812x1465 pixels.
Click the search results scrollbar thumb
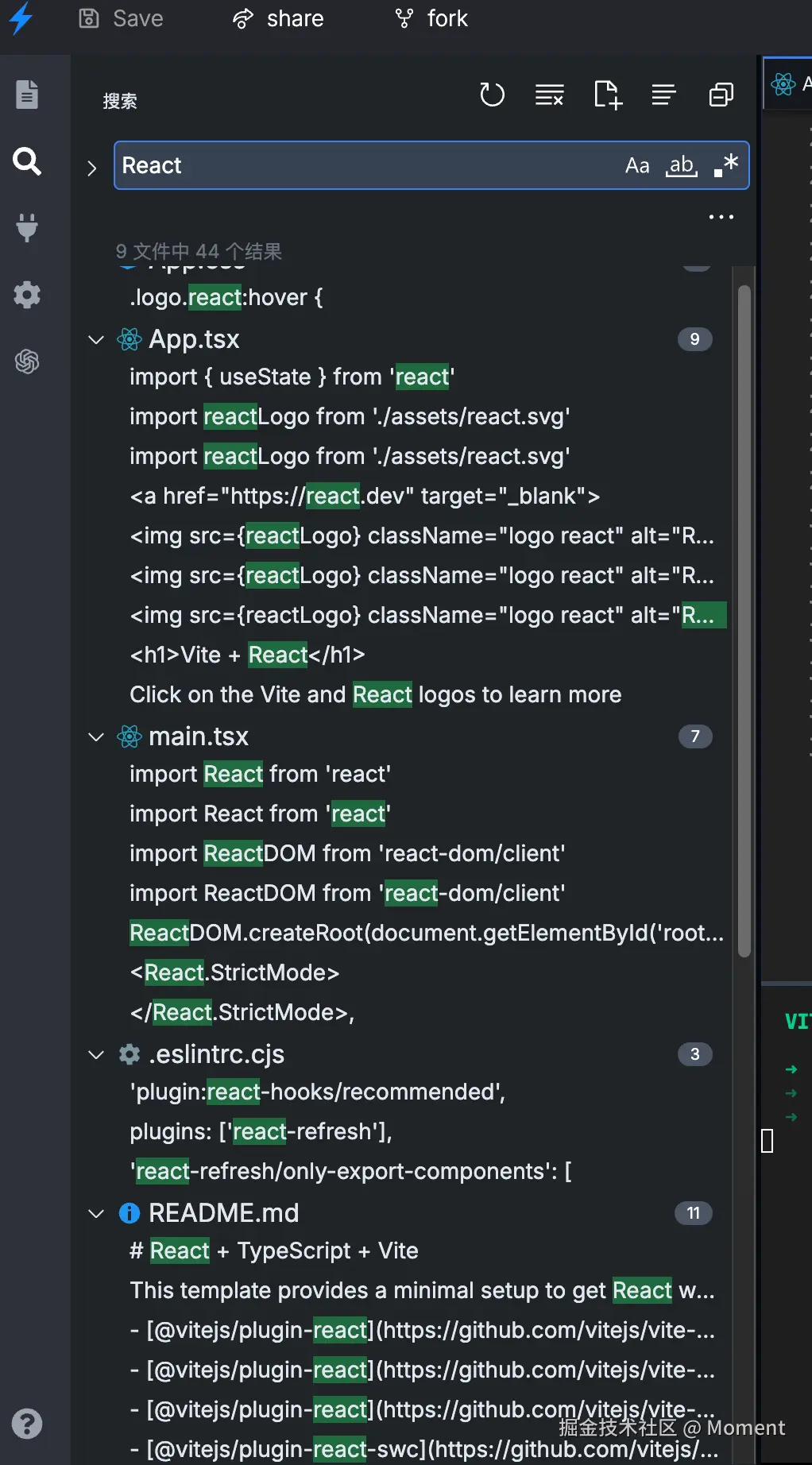[744, 621]
